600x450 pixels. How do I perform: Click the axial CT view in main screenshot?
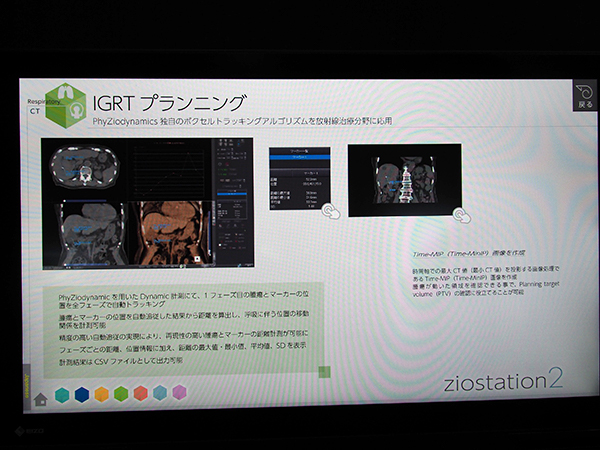83,164
